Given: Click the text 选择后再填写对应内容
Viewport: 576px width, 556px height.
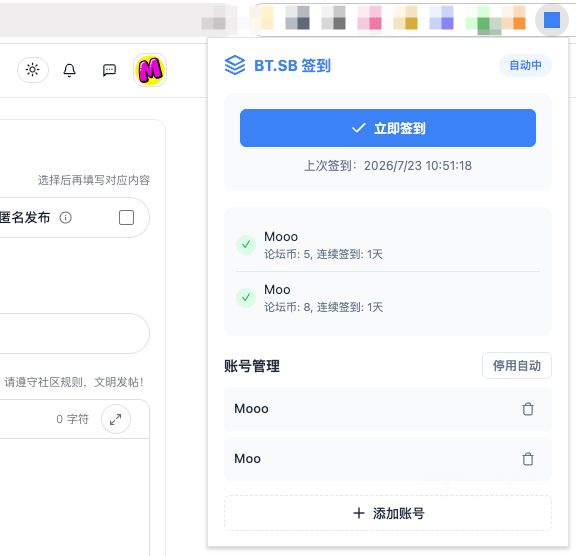Looking at the screenshot, I should pyautogui.click(x=94, y=180).
